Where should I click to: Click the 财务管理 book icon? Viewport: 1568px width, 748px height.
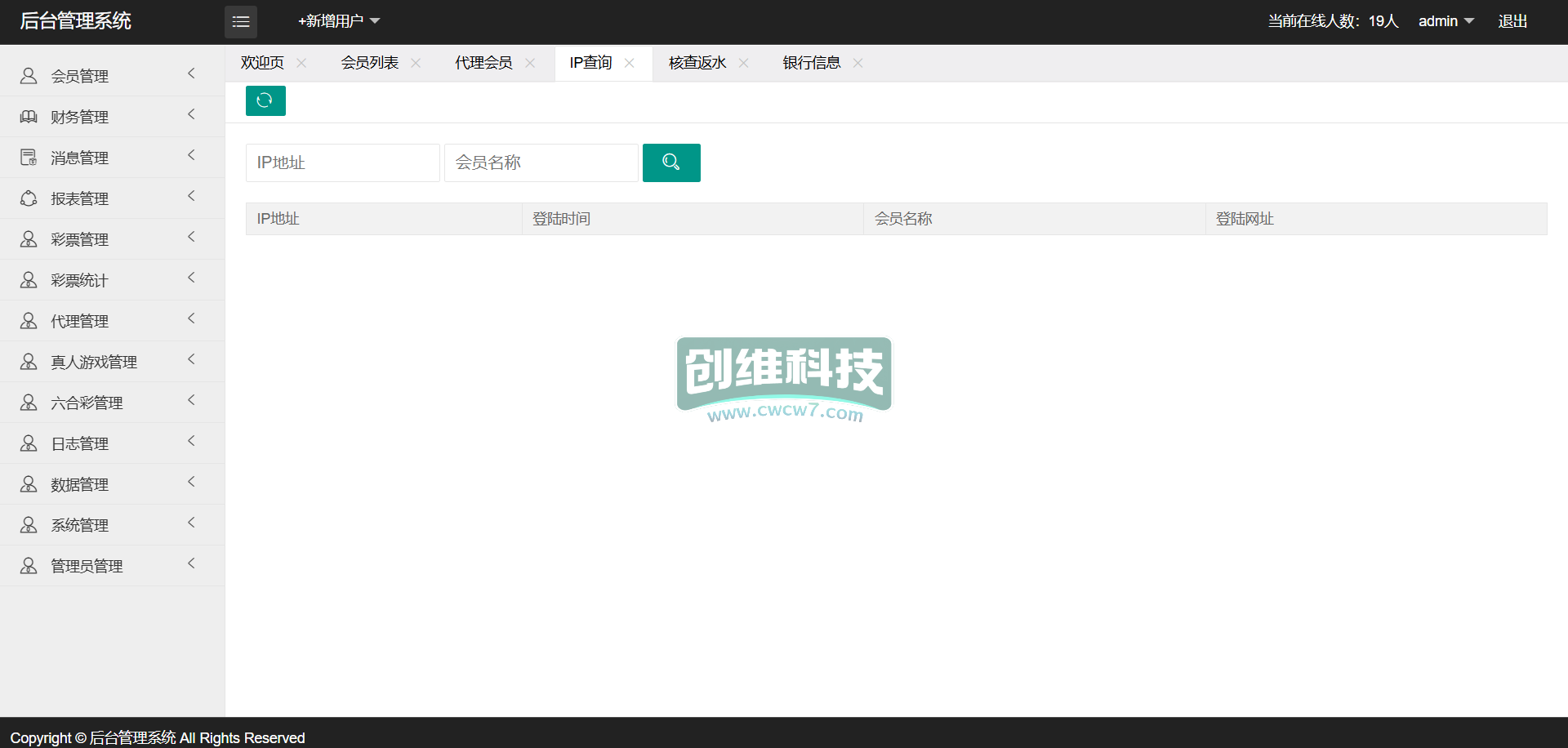click(x=29, y=117)
